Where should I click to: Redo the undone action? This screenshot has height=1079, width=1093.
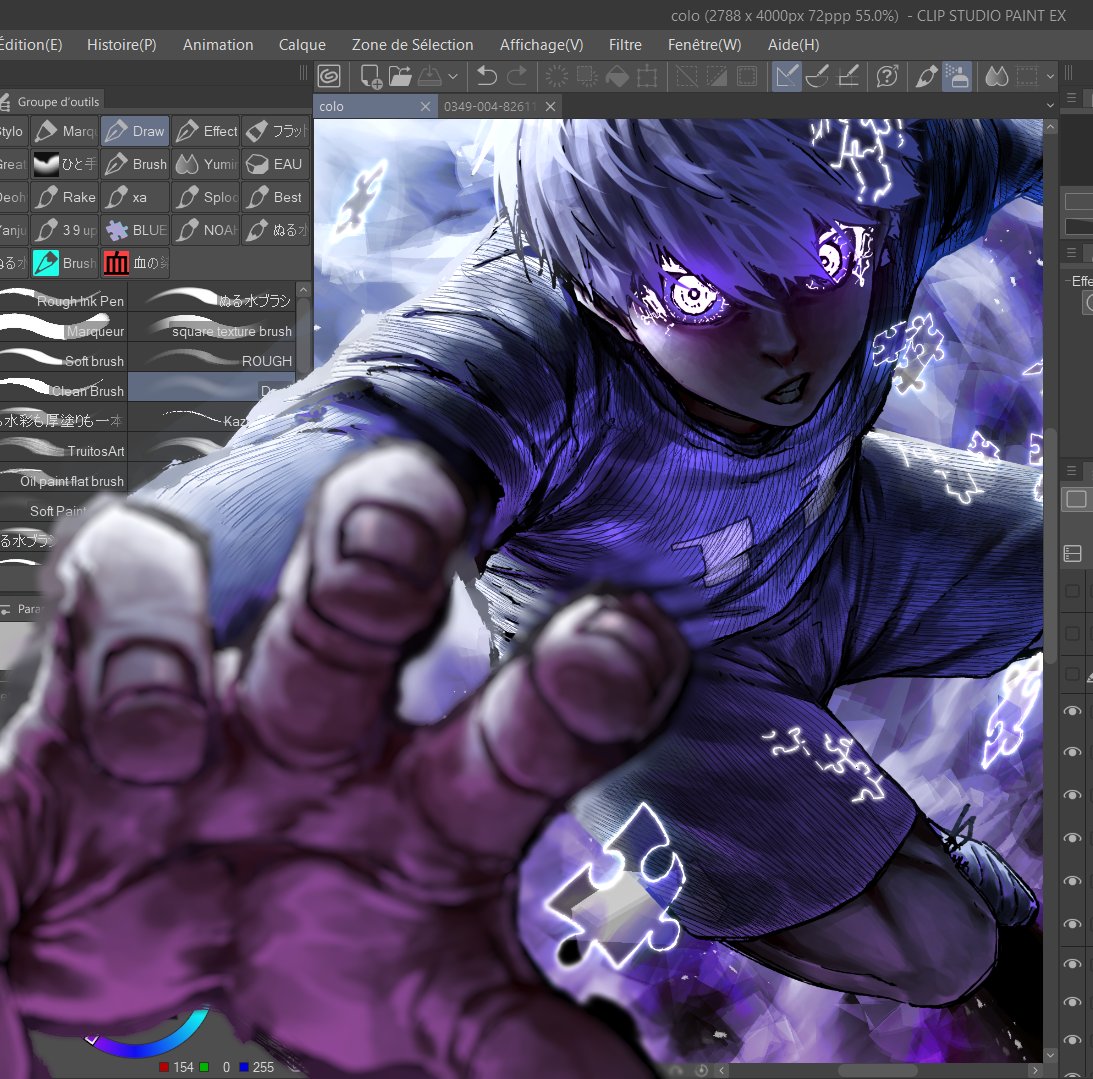(517, 76)
